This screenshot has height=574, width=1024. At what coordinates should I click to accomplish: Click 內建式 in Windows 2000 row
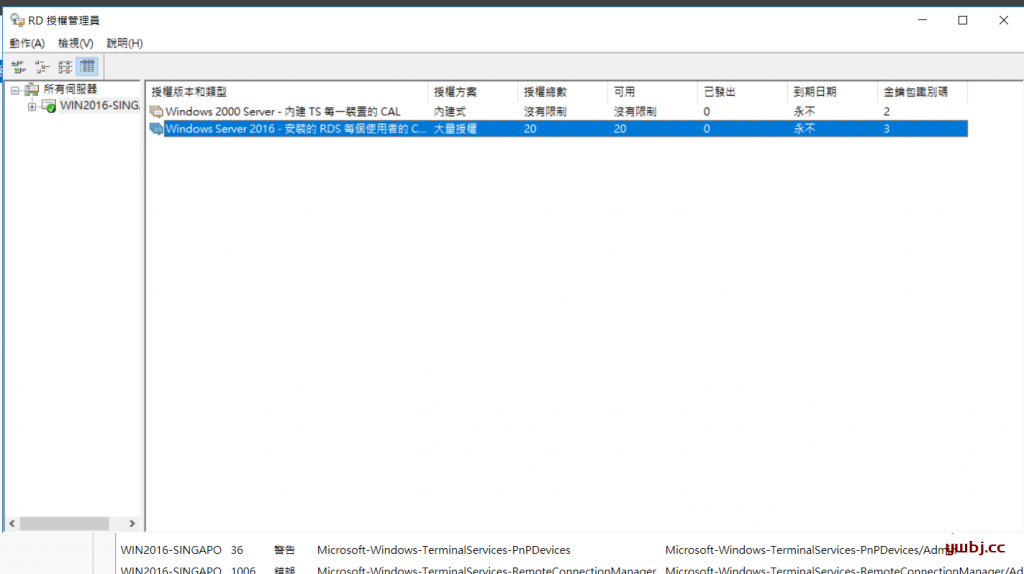click(450, 112)
